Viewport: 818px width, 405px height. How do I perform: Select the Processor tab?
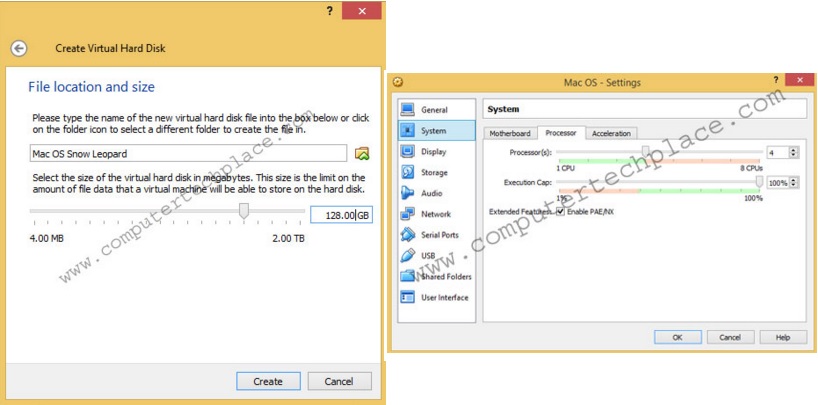(561, 133)
